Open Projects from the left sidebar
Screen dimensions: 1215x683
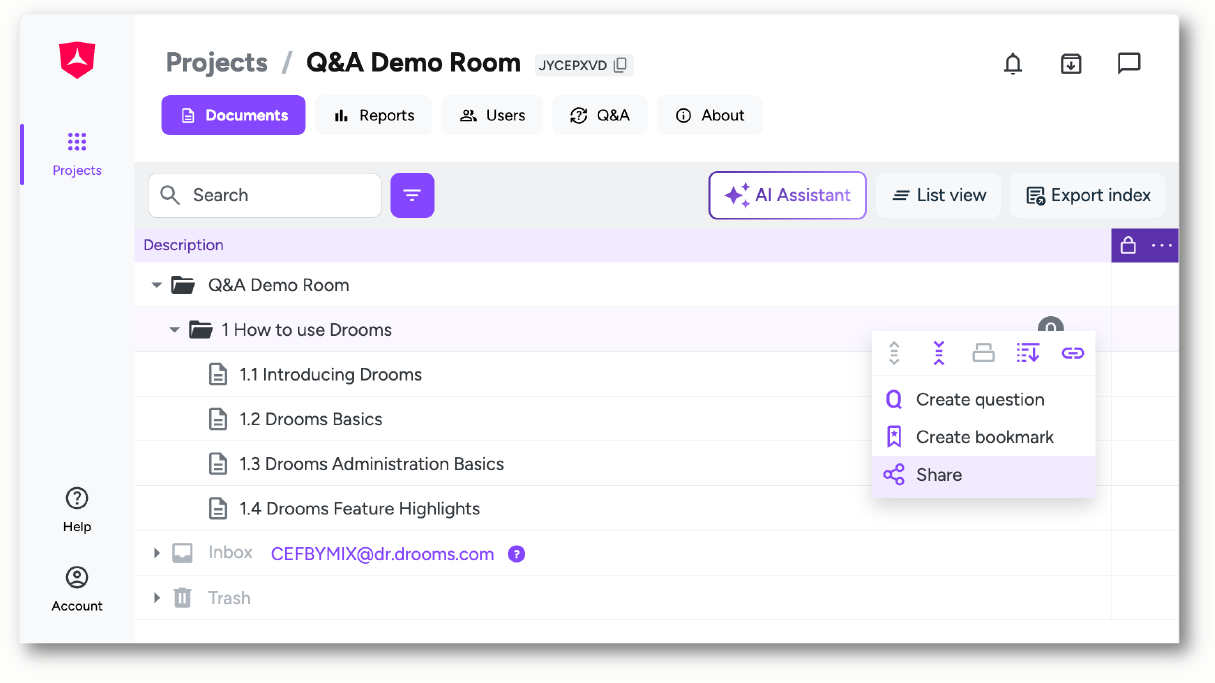coord(77,154)
